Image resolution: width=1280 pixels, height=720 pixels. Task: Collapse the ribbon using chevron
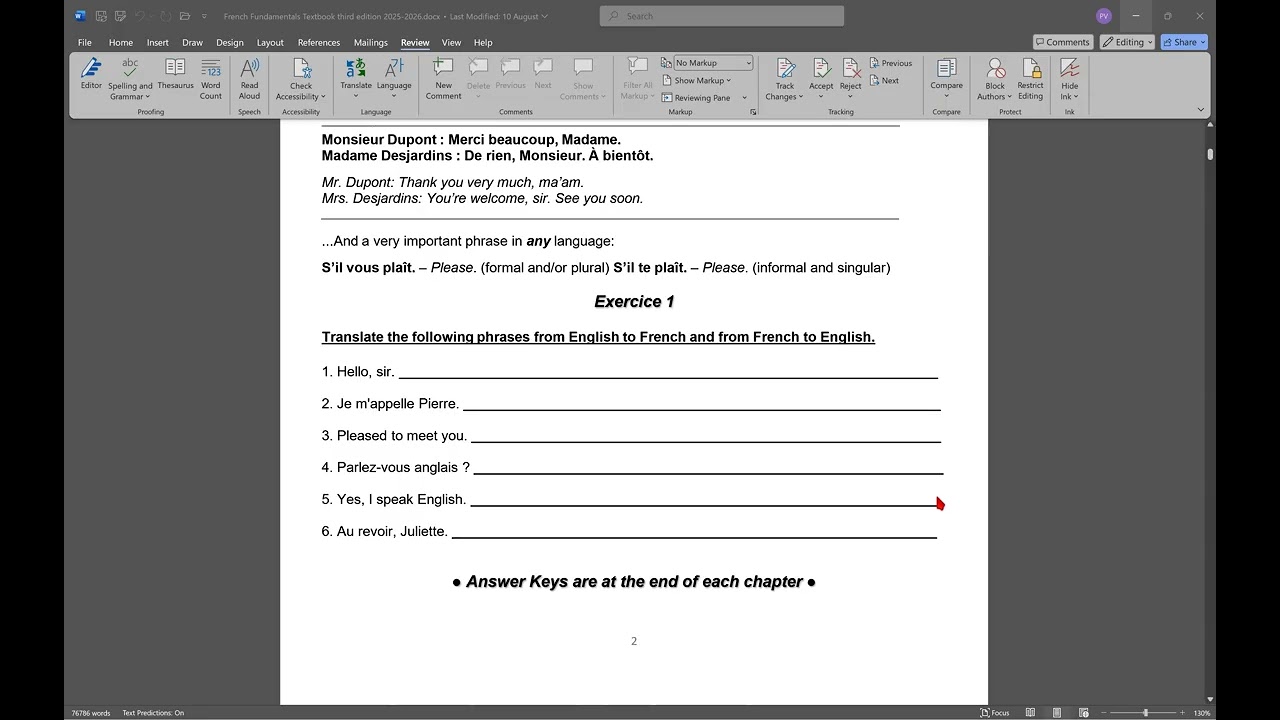pos(1200,109)
